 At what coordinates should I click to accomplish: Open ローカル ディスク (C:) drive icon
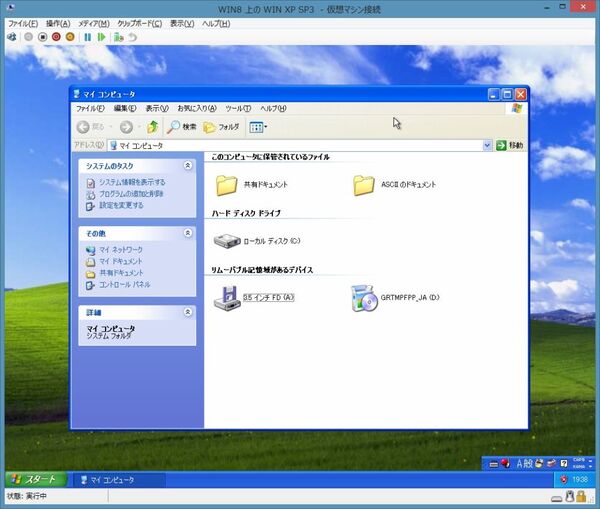click(227, 241)
